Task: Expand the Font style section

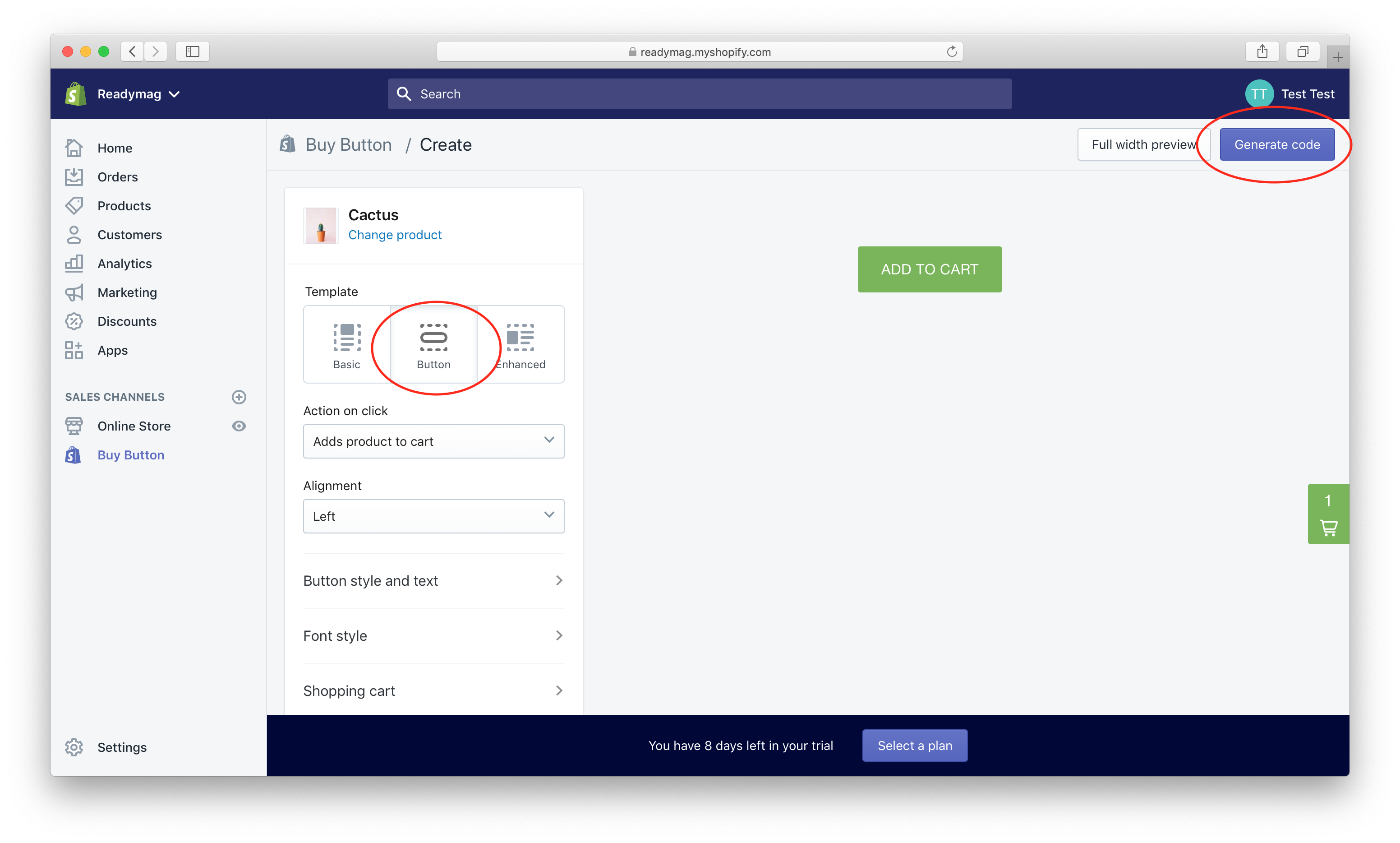Action: [434, 636]
